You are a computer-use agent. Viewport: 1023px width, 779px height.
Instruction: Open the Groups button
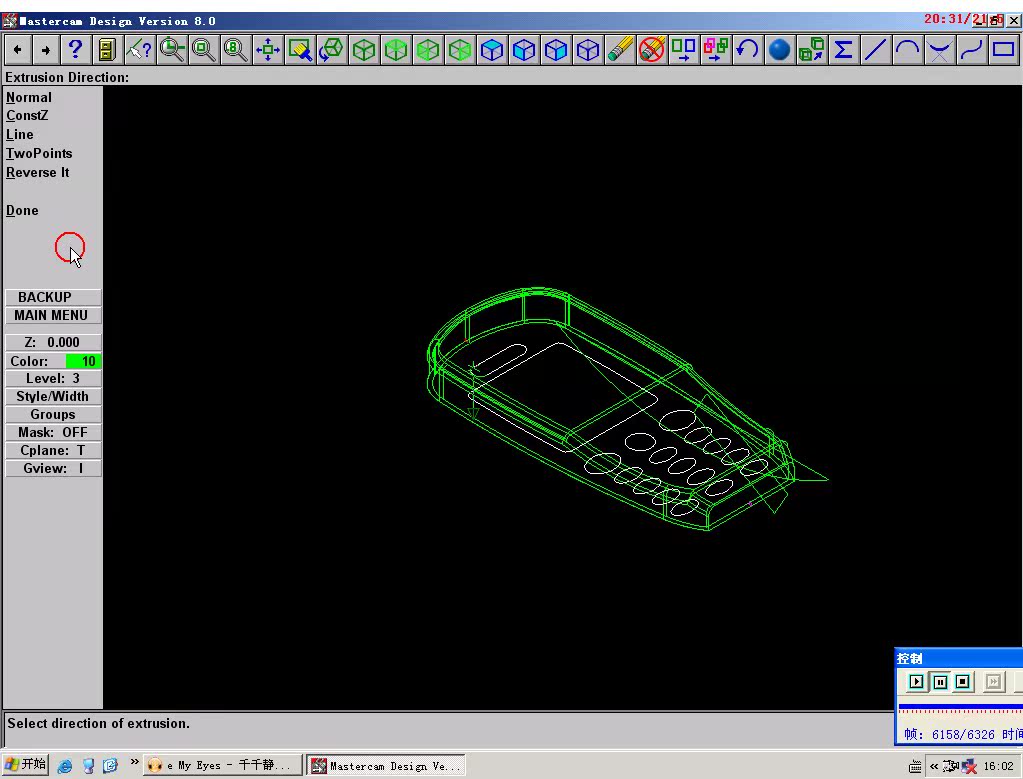point(53,414)
